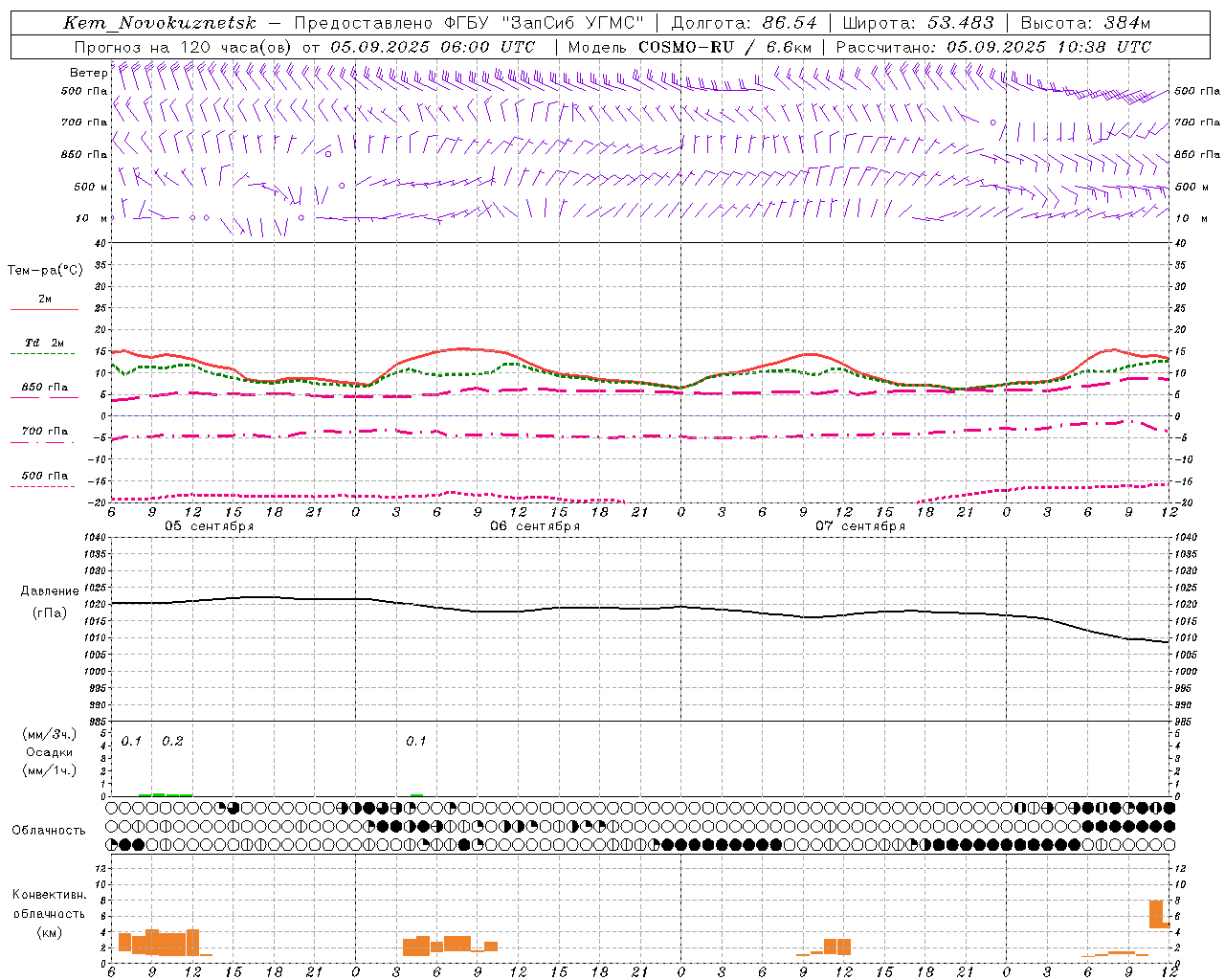Click the 'Td 2м' dew point legend entry
Viewport: 1225px width, 980px height.
coord(45,343)
